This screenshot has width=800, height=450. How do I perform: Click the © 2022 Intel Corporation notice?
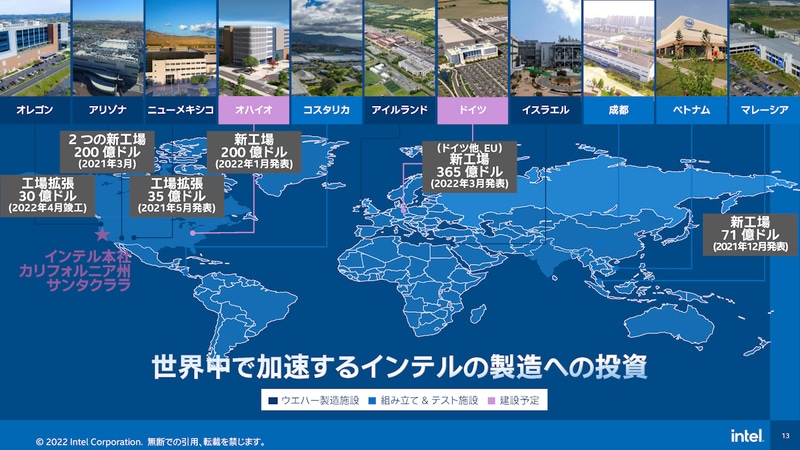pyautogui.click(x=151, y=442)
